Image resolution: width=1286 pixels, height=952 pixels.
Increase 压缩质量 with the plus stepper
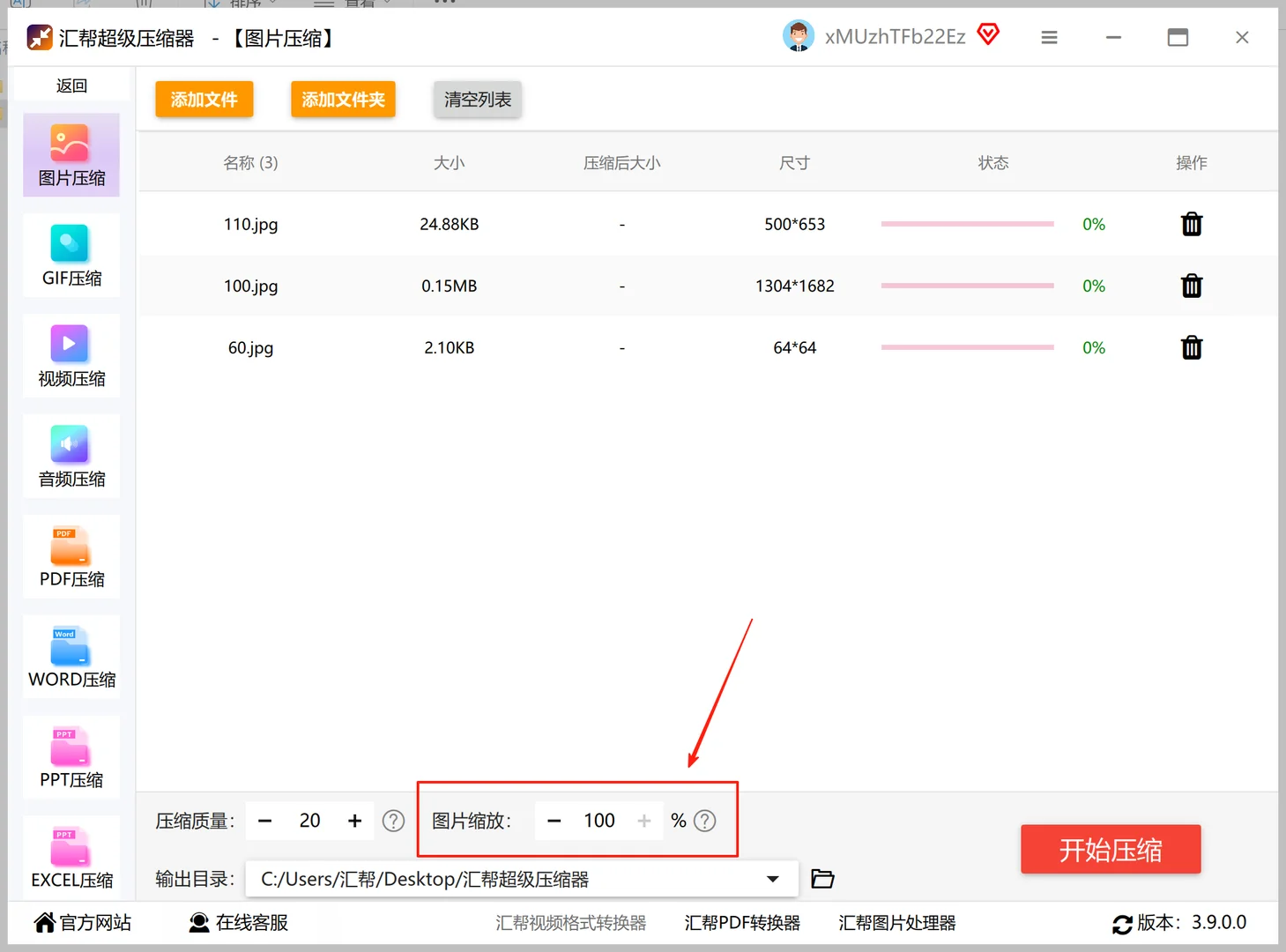tap(354, 821)
